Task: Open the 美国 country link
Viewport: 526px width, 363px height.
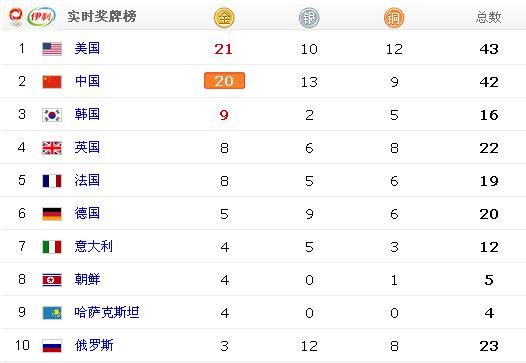Action: [87, 48]
